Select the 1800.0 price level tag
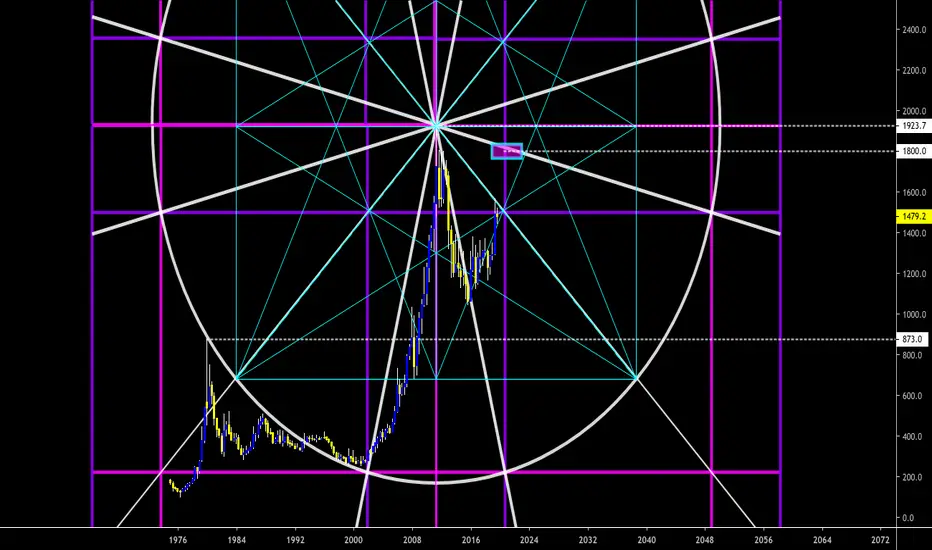Screen dimensions: 932x550 pyautogui.click(x=912, y=151)
